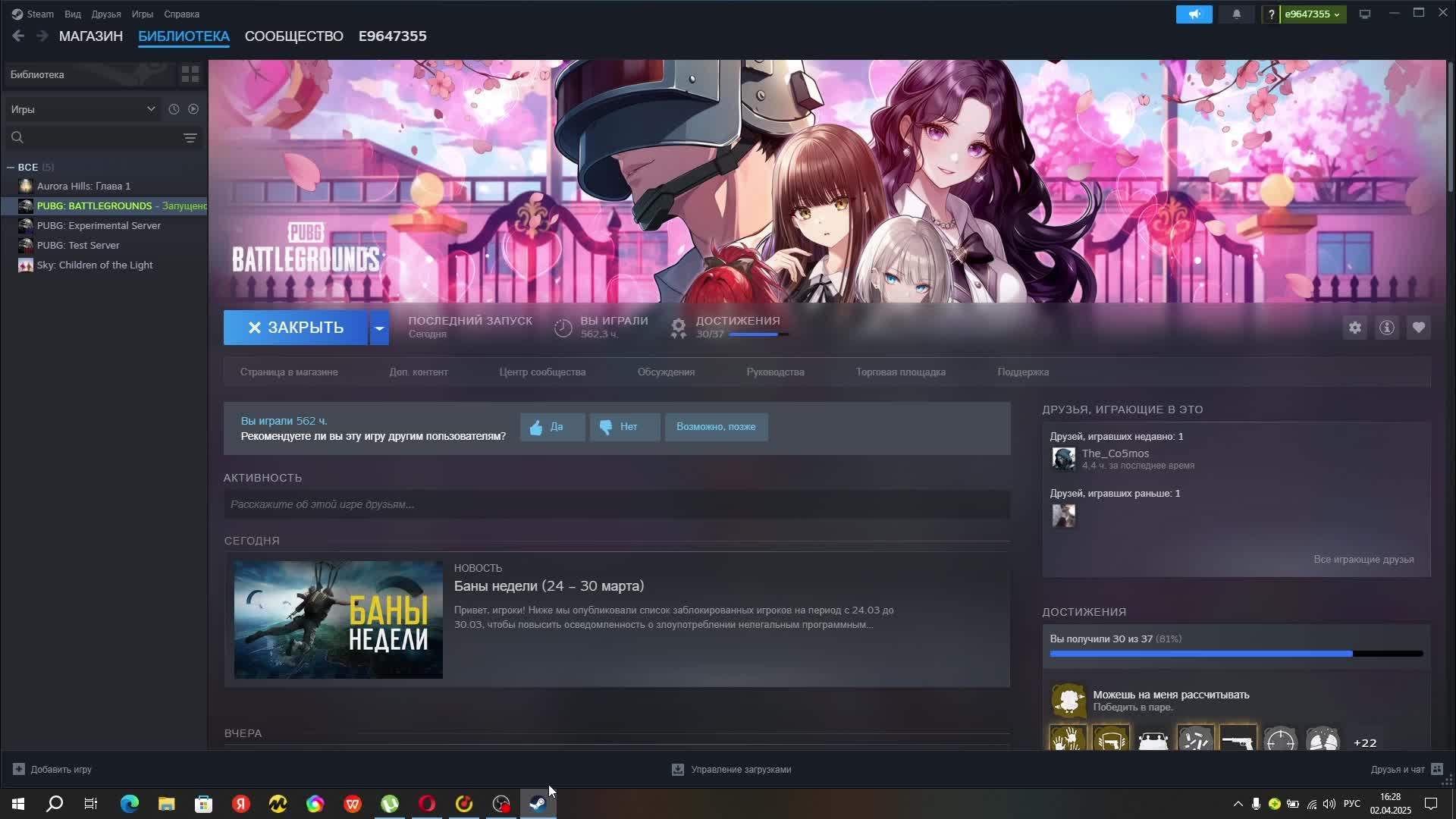The image size is (1456, 819).
Task: Show game information icon
Action: pos(1387,328)
